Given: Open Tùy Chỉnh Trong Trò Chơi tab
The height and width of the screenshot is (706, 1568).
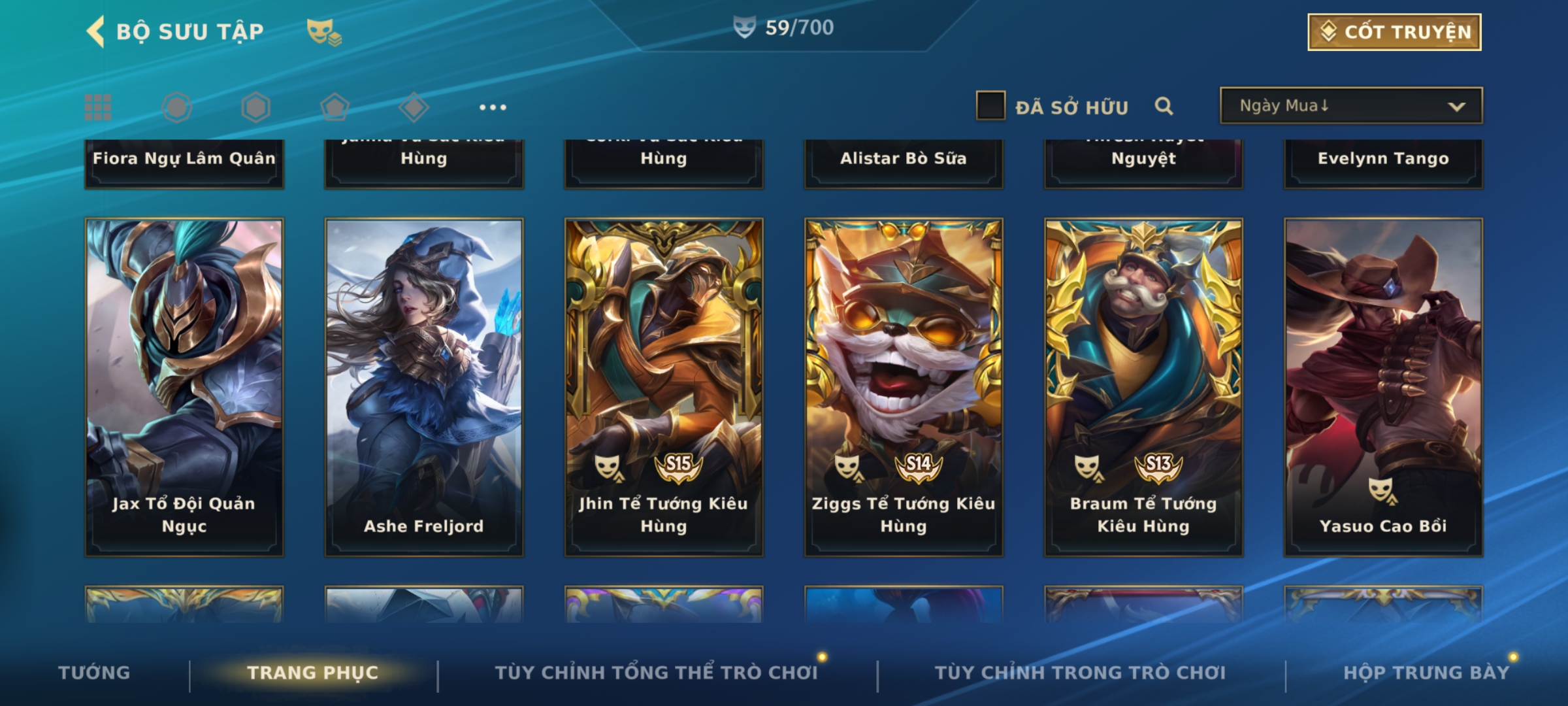Looking at the screenshot, I should 1080,672.
